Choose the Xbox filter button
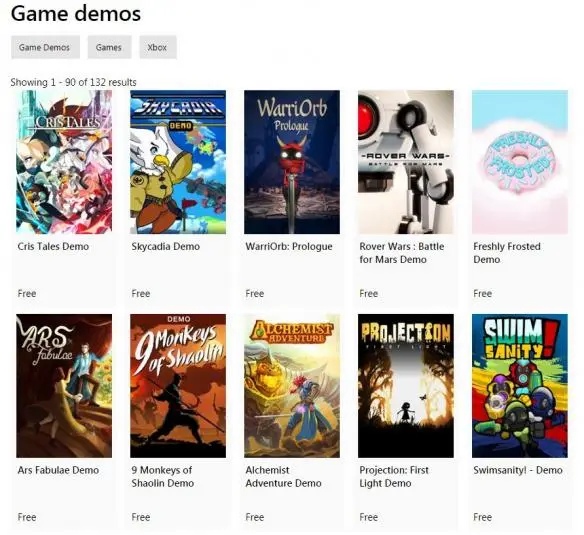 click(158, 47)
